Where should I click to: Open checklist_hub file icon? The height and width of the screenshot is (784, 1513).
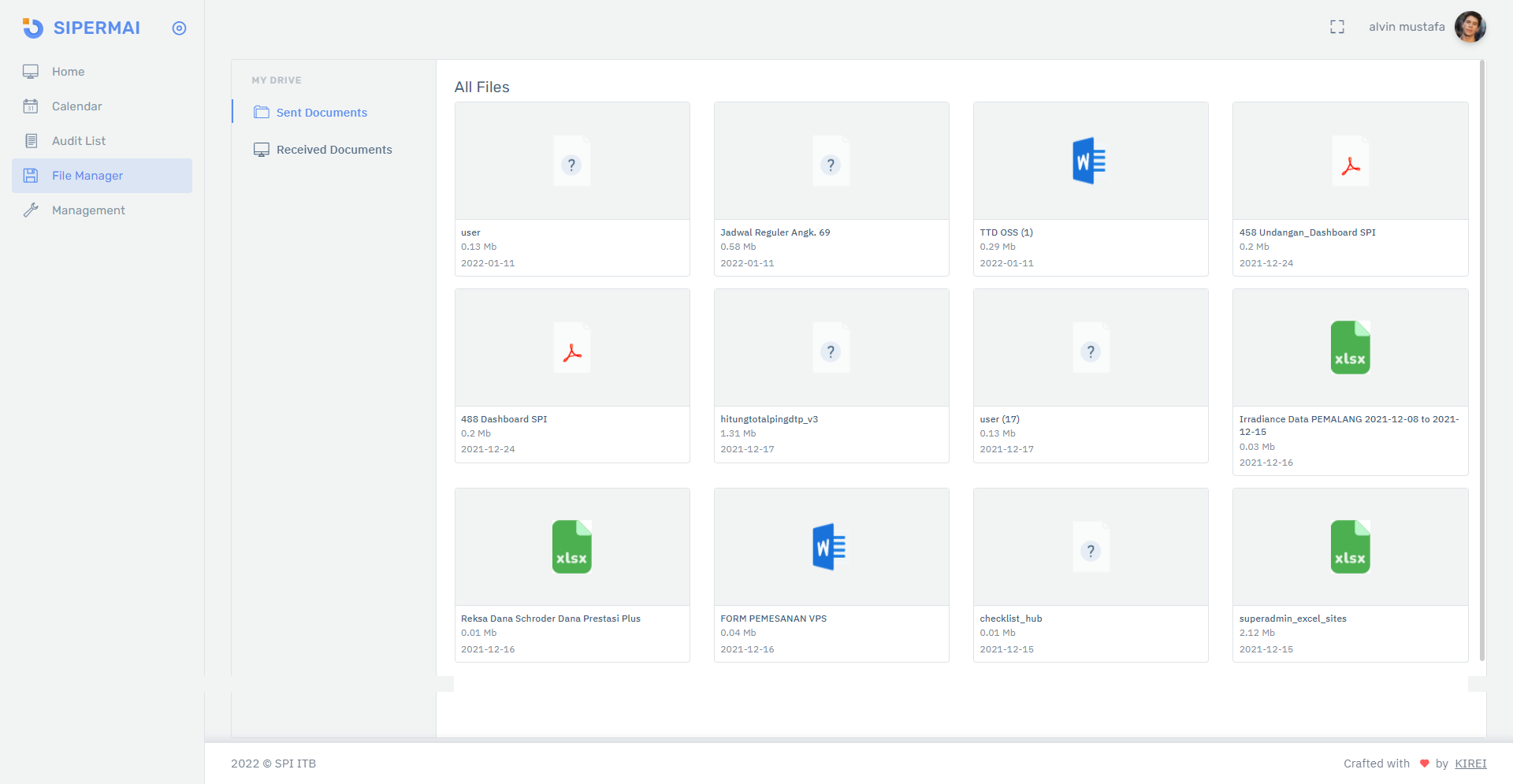pyautogui.click(x=1091, y=547)
